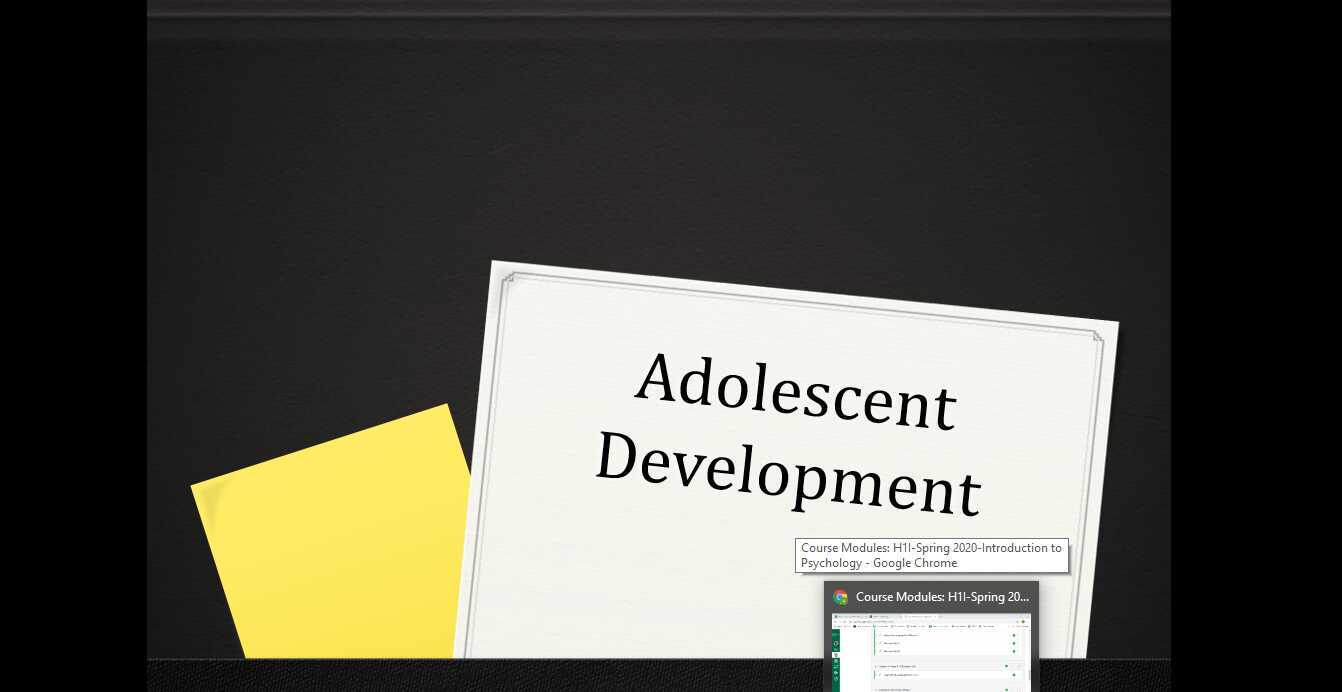
Task: Click the Inbox icon in the Canvas sidebar
Action: (836, 674)
